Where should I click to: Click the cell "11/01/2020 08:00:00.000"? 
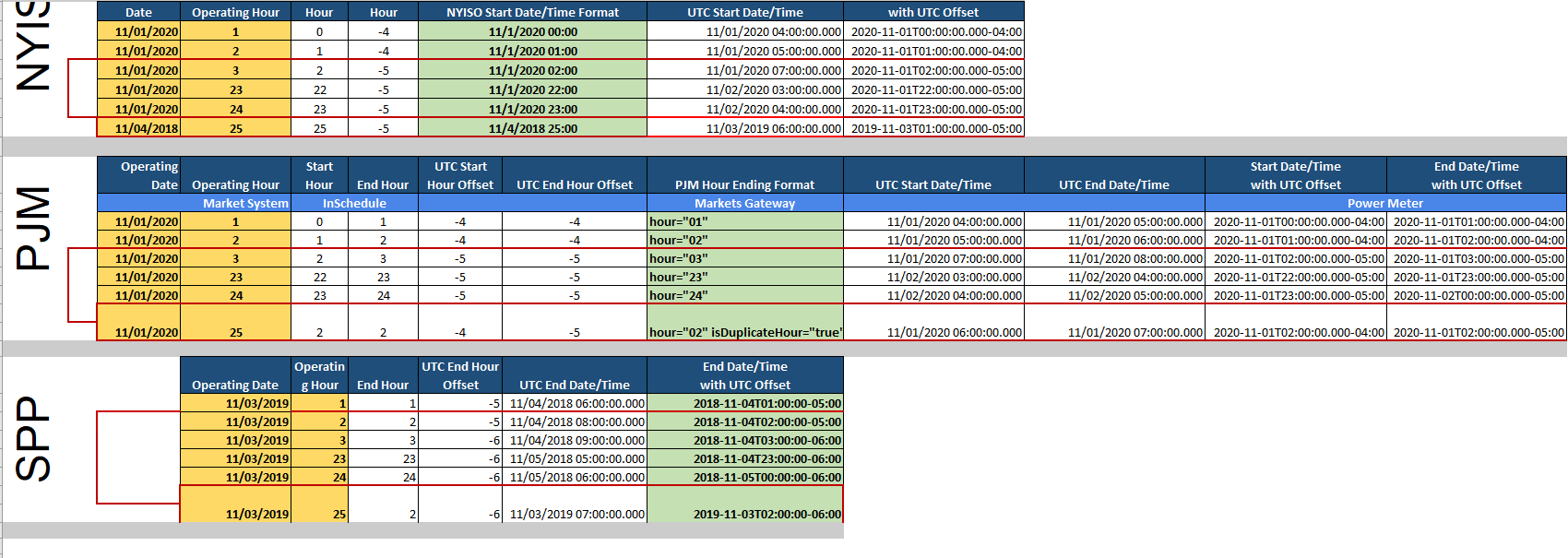(x=1114, y=258)
